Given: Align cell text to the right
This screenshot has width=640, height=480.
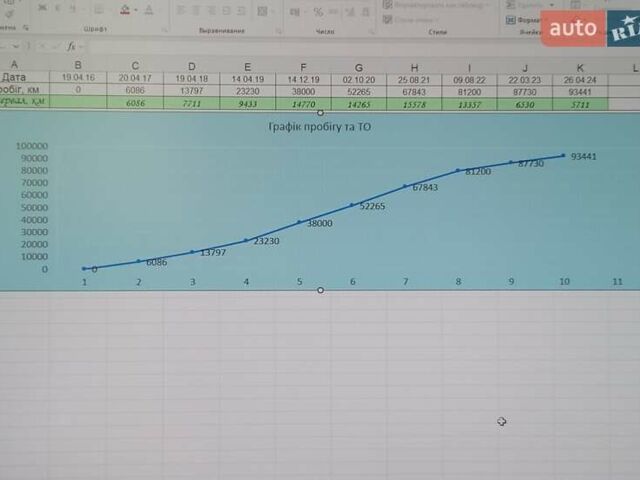Looking at the screenshot, I should [x=211, y=11].
